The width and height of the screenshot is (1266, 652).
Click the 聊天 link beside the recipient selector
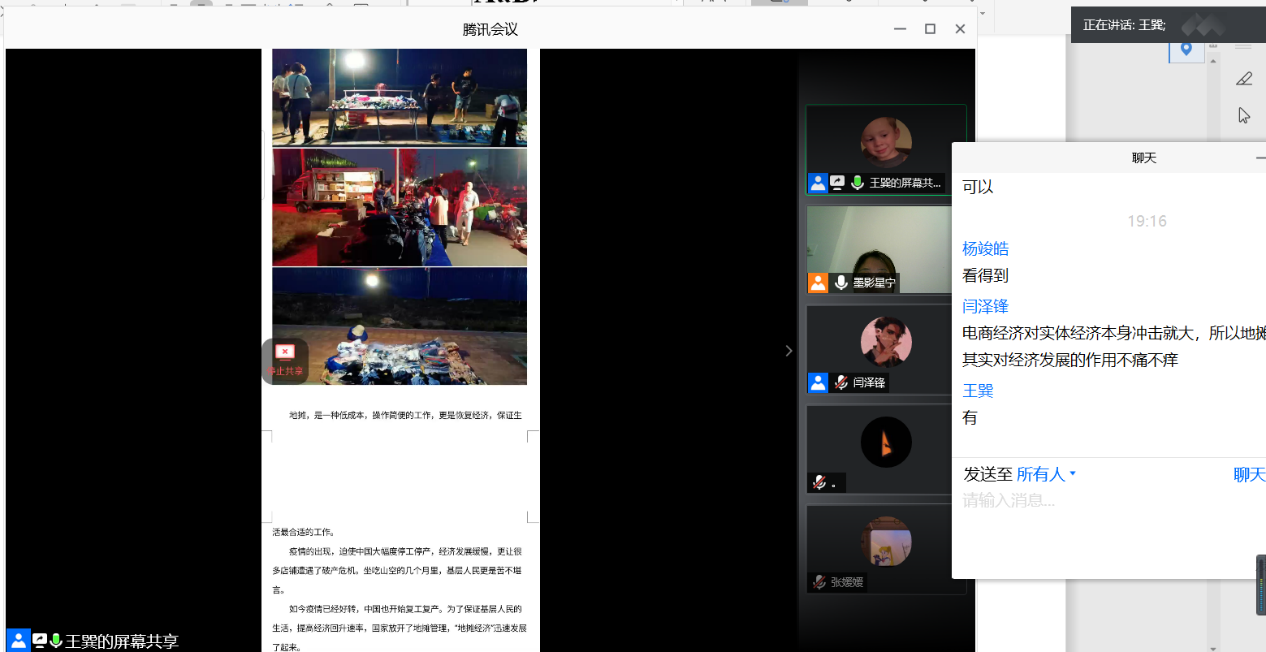tap(1249, 474)
